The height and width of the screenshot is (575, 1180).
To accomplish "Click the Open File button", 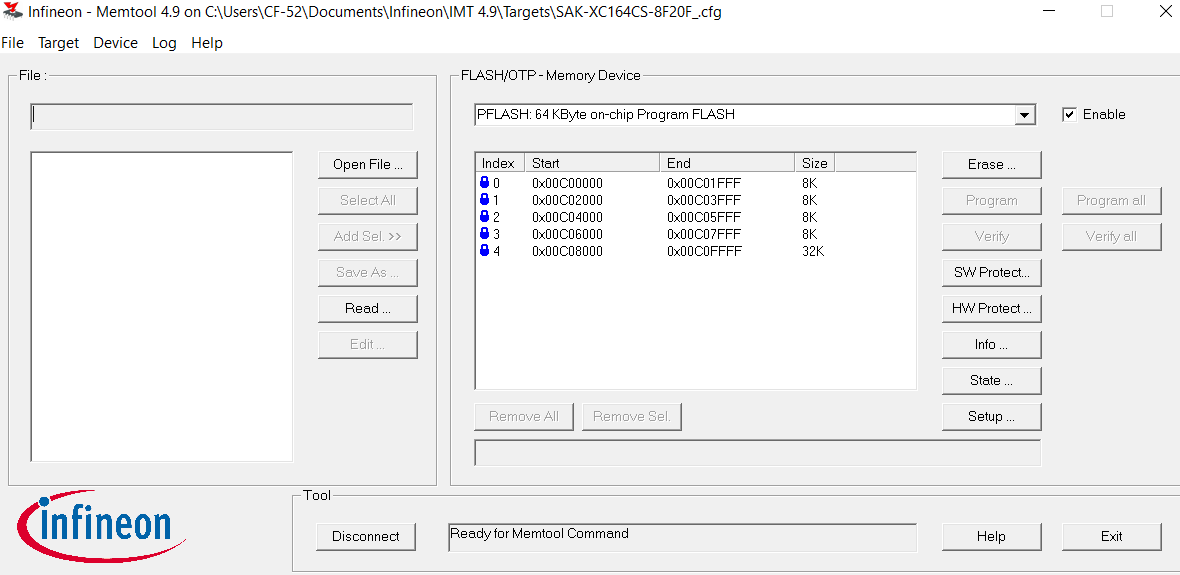I will tap(367, 165).
